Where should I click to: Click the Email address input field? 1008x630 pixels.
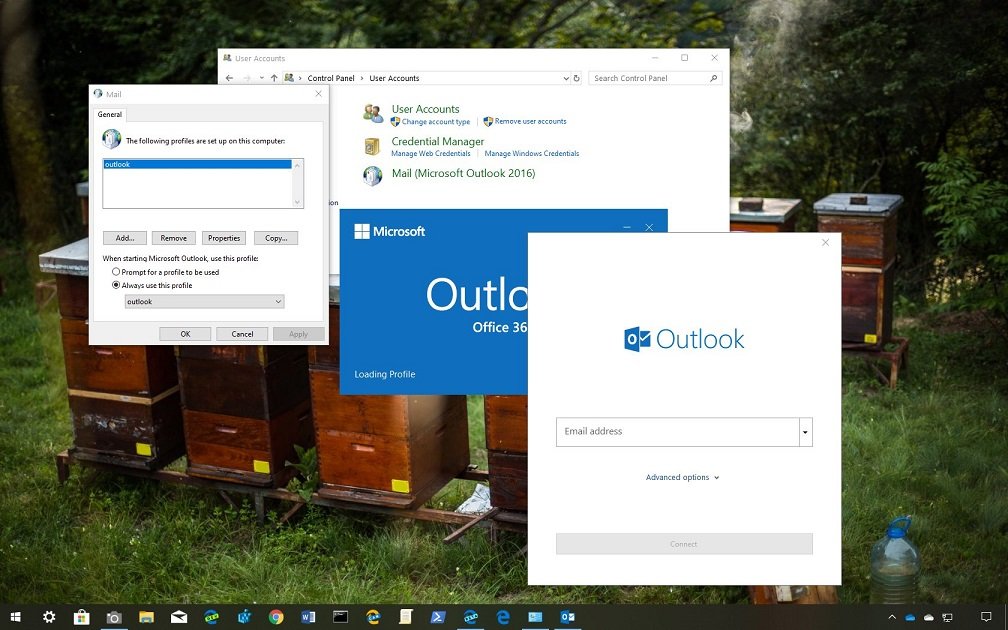coord(677,432)
